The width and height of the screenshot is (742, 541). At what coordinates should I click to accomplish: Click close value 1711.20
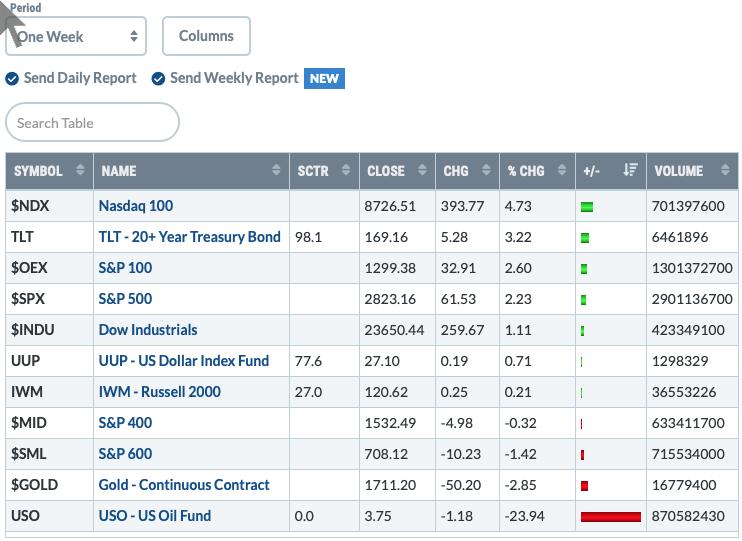point(390,485)
